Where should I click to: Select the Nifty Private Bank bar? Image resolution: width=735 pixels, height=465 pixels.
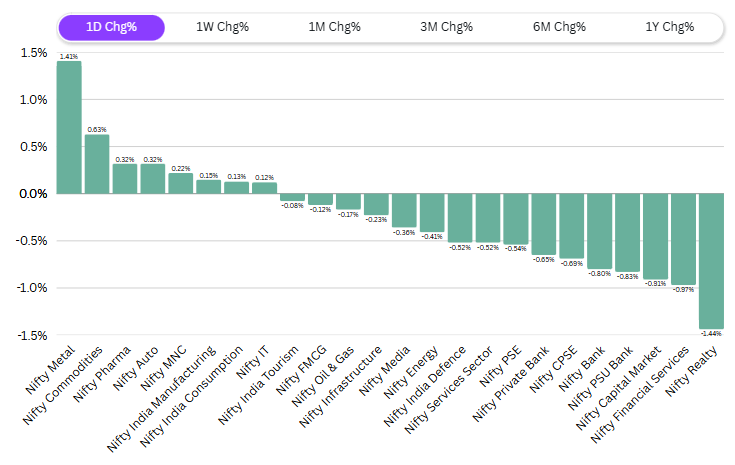pos(544,224)
